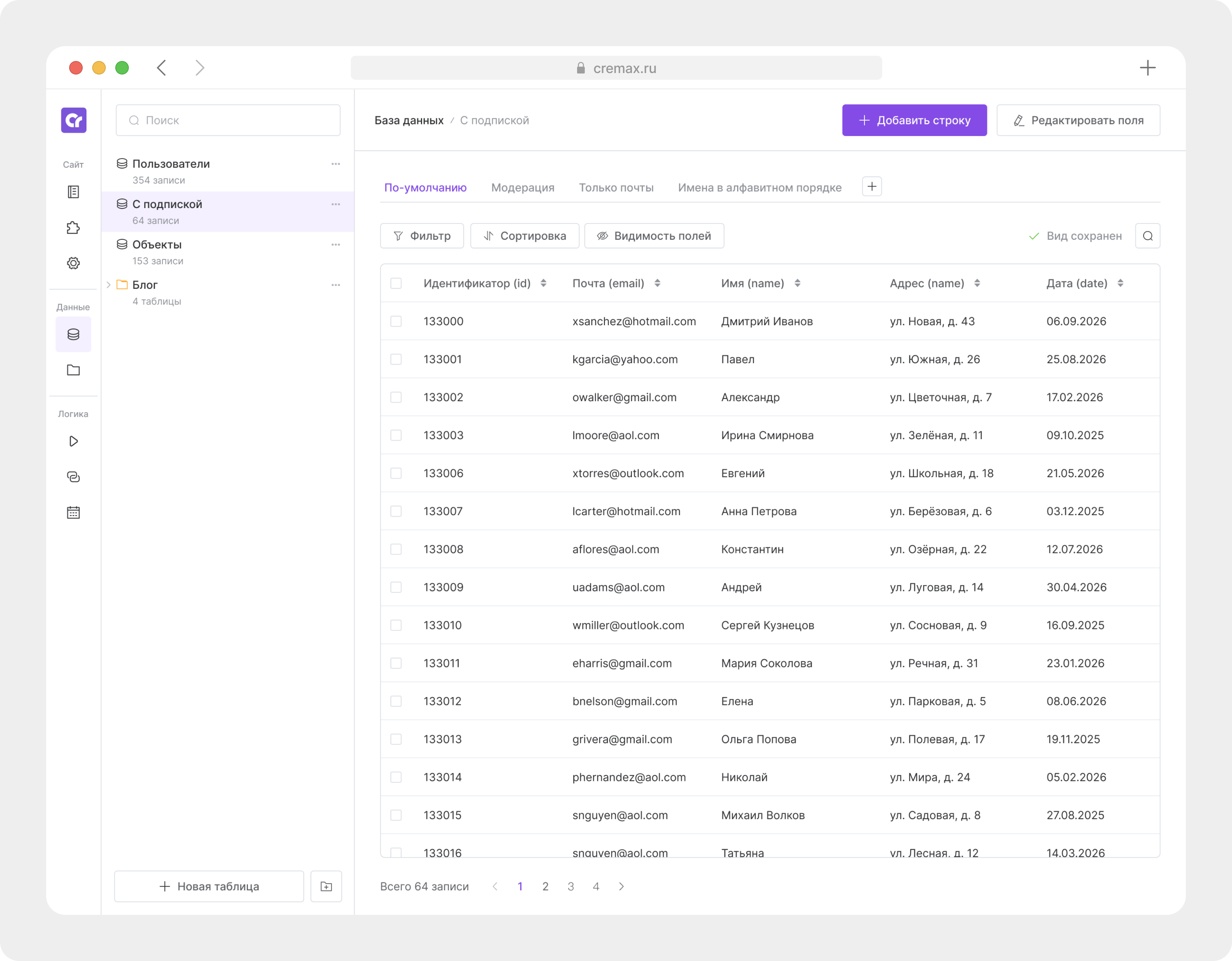
Task: Open more options for Объекты table
Action: coord(336,245)
